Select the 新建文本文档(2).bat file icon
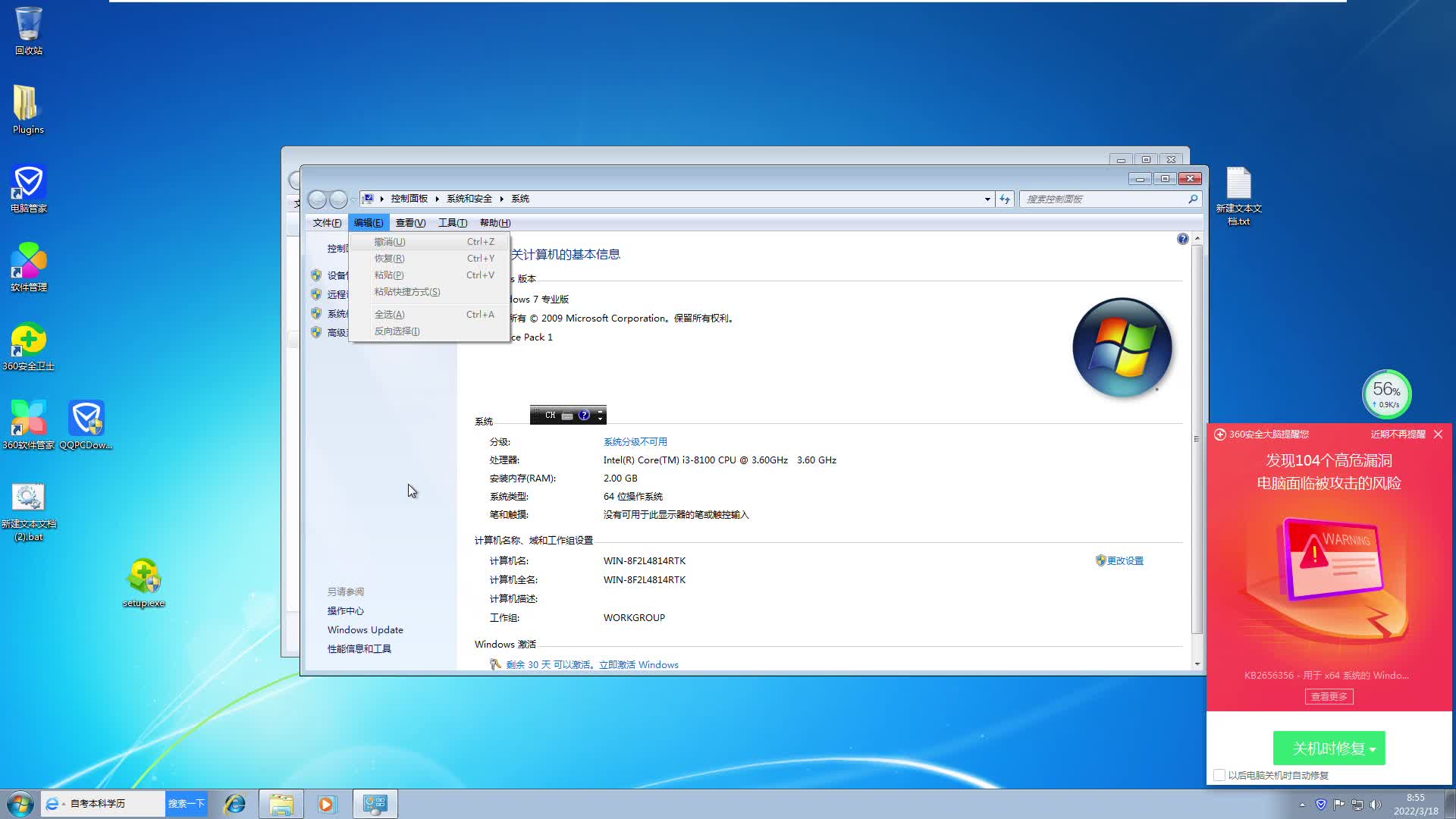The width and height of the screenshot is (1456, 819). 28,512
